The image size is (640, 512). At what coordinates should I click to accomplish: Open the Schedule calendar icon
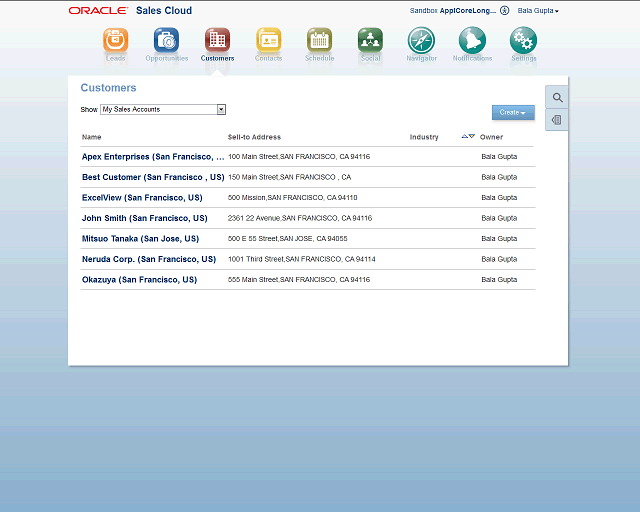320,40
